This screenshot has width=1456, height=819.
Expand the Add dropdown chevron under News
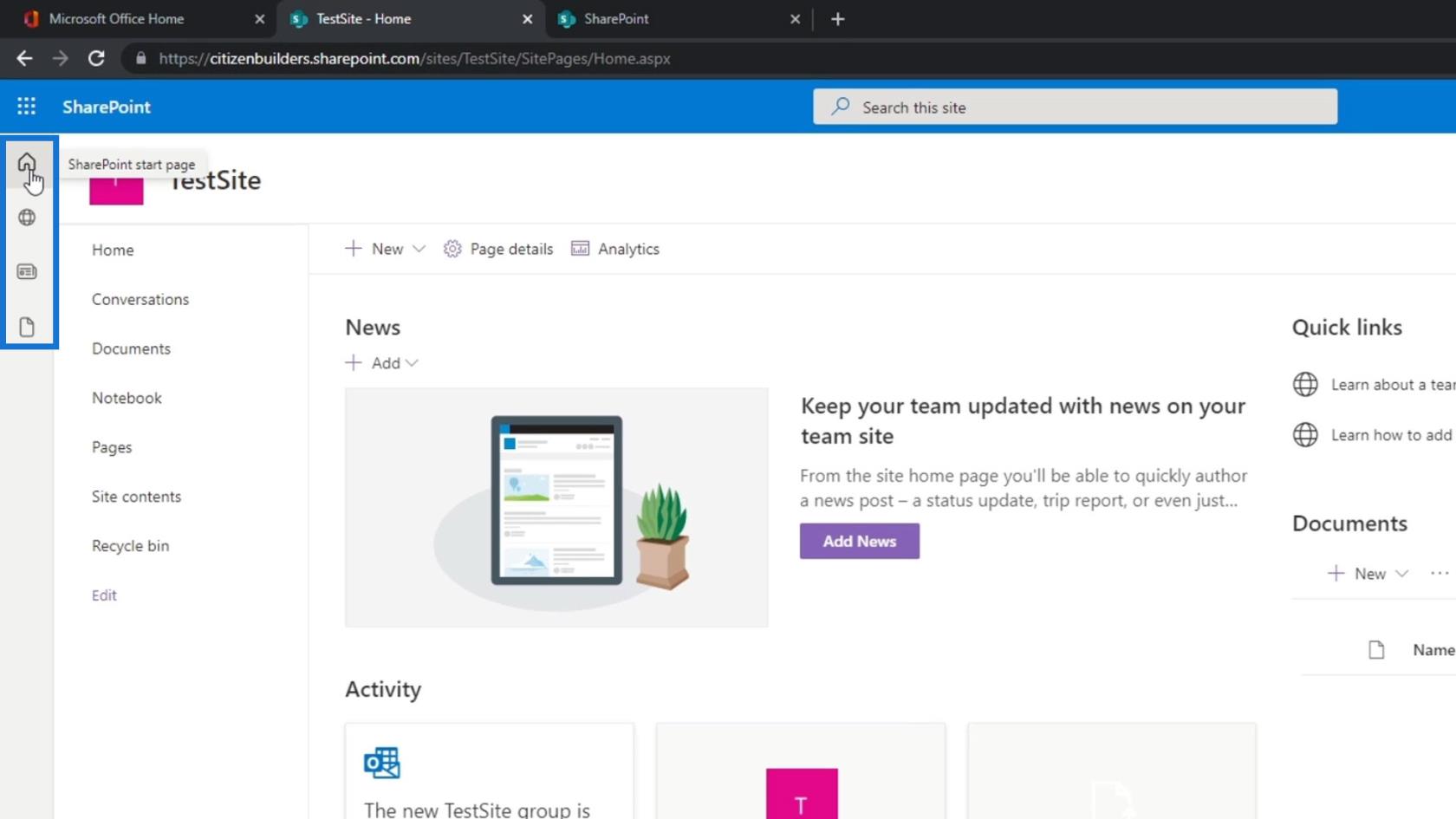(x=412, y=363)
